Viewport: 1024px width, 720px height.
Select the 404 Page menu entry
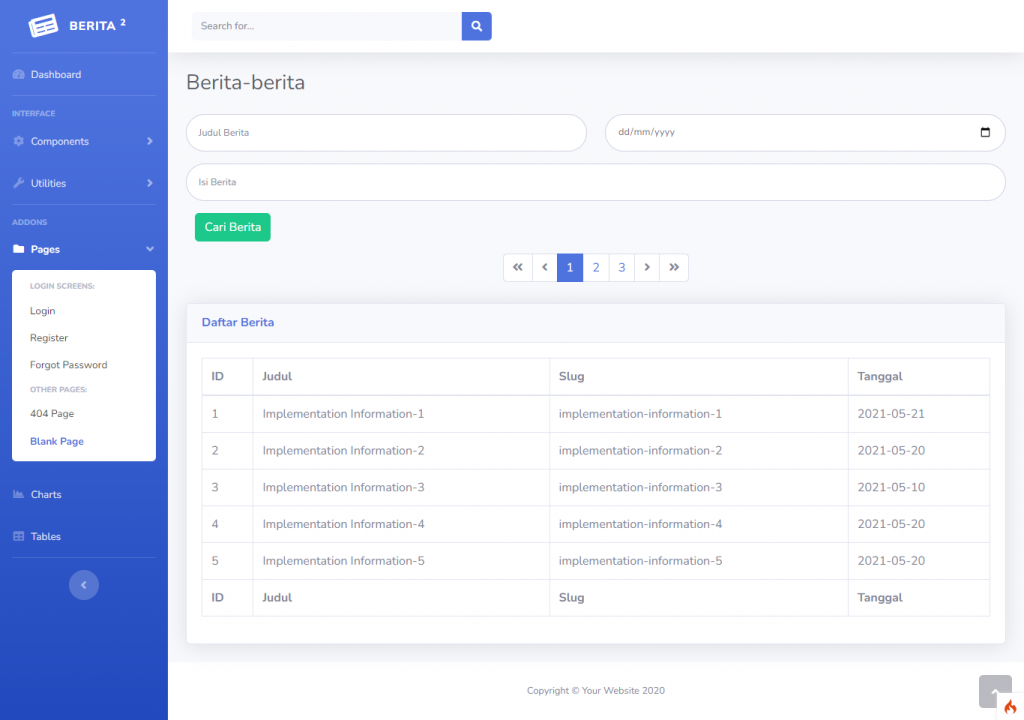(x=50, y=413)
